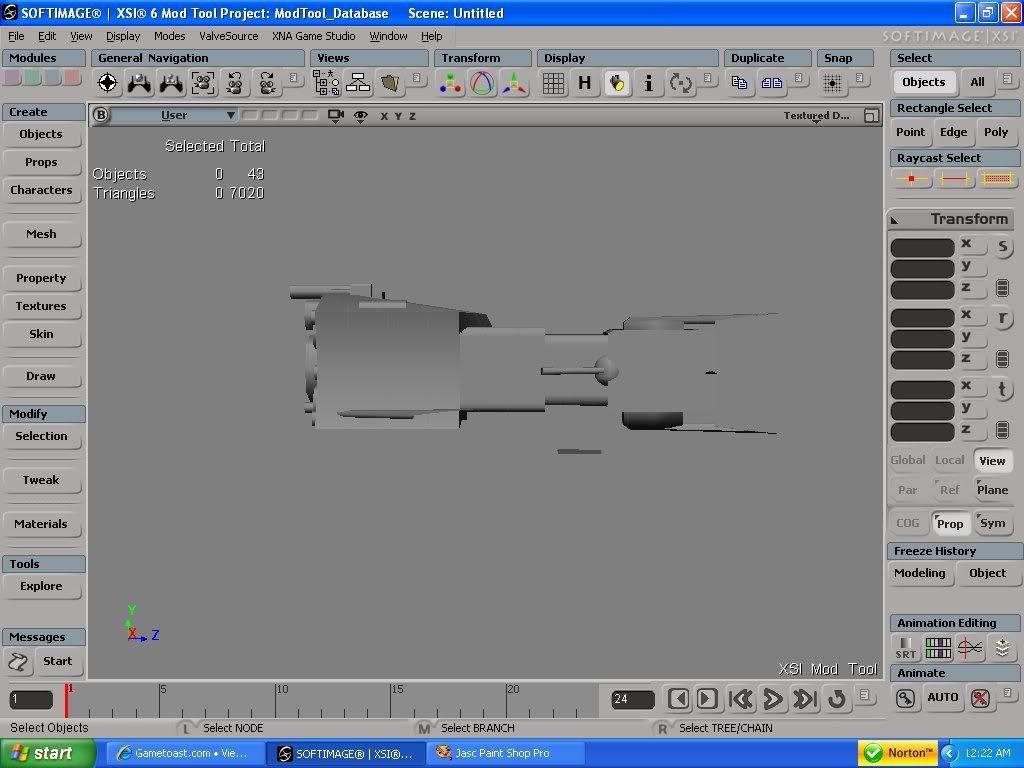Open the Sym symmetry options button
This screenshot has width=1024, height=768.
pyautogui.click(x=992, y=524)
